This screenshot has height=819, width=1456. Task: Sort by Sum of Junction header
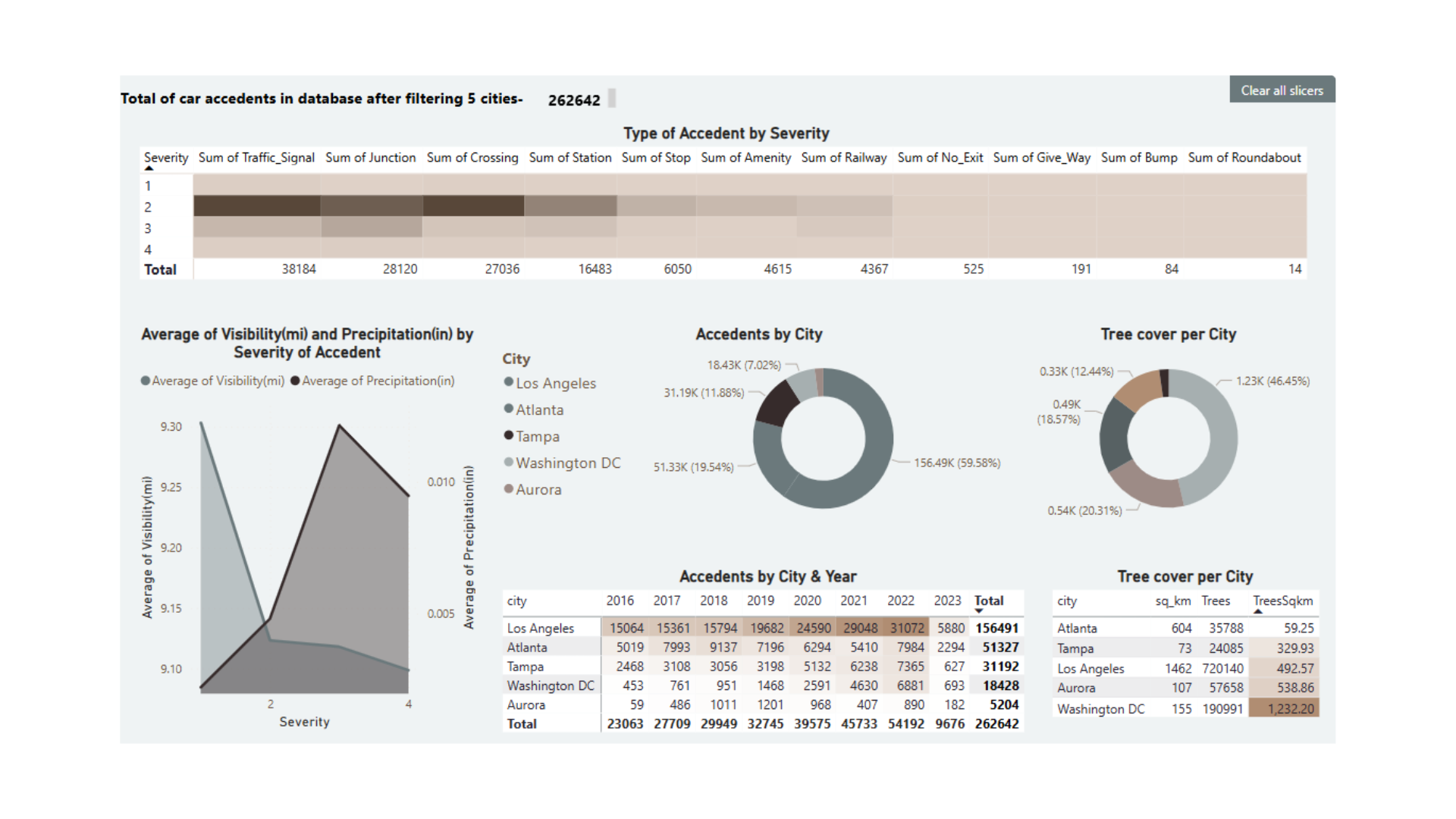pyautogui.click(x=371, y=158)
